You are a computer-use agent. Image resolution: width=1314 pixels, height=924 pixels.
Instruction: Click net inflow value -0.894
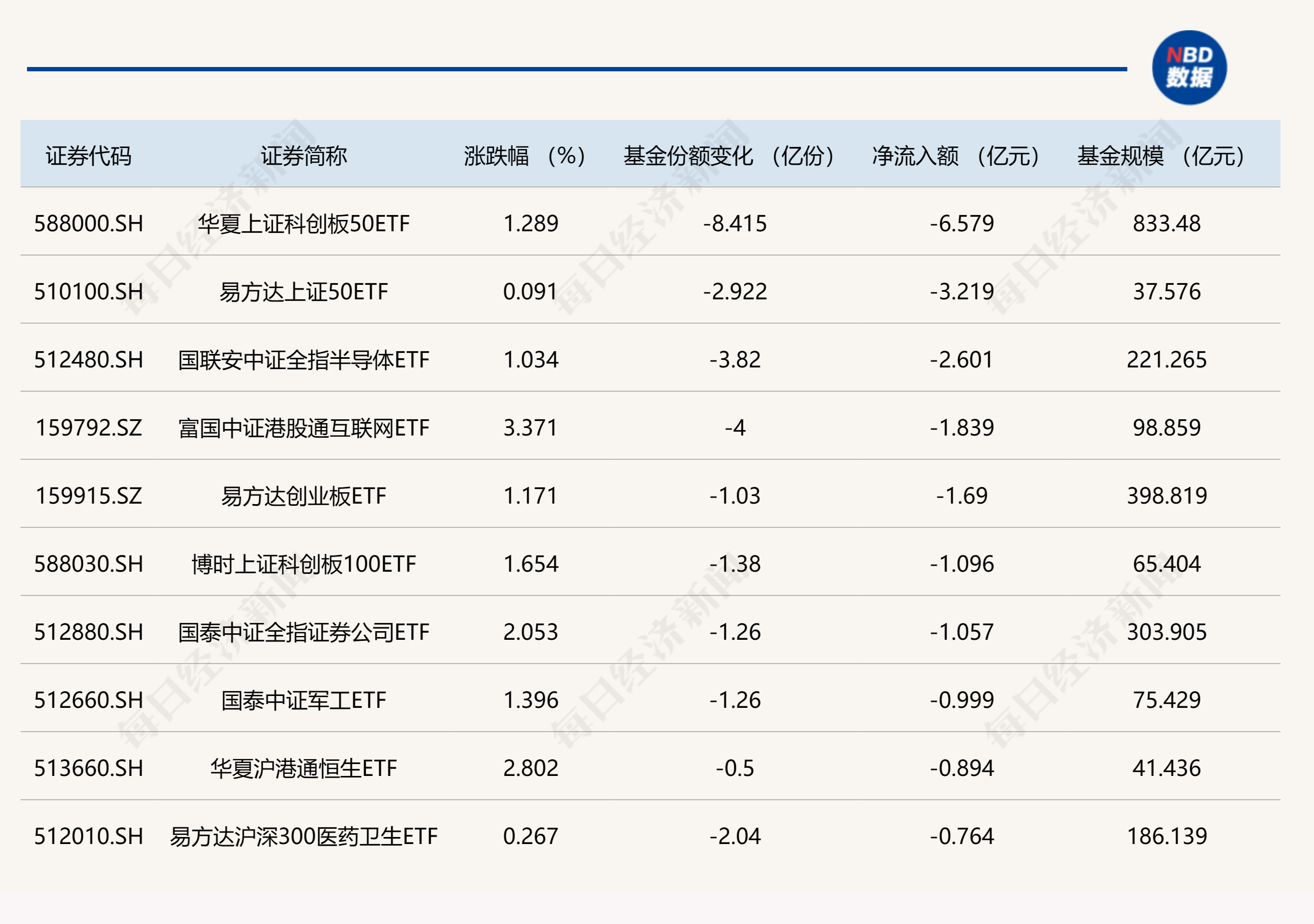click(962, 768)
